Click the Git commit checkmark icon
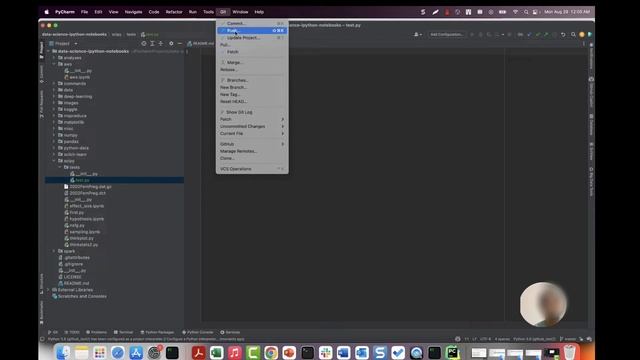 tap(538, 34)
